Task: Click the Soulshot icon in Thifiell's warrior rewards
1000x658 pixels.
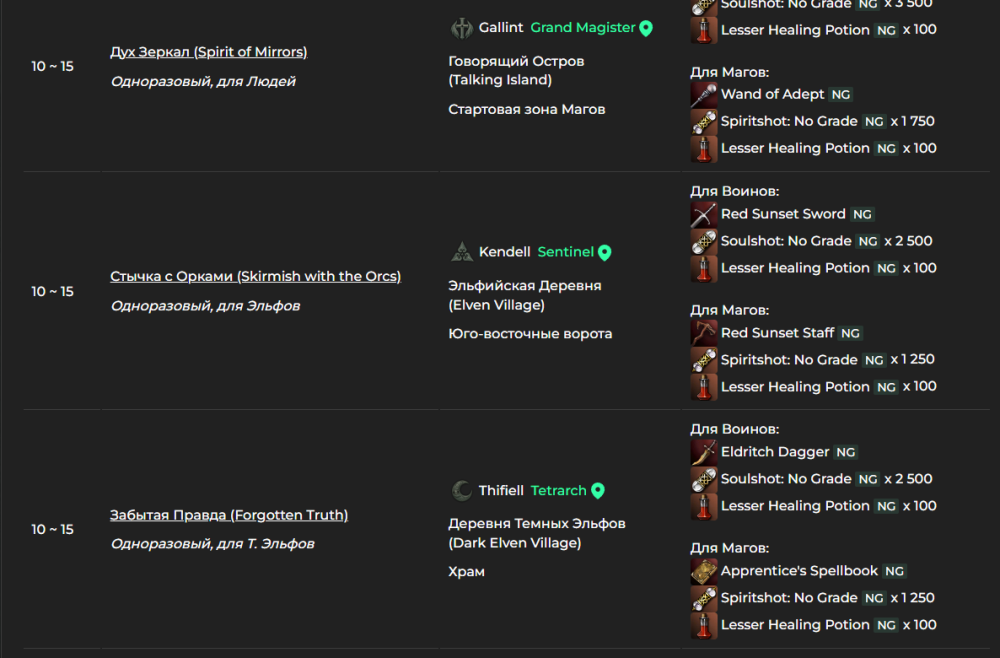Action: [x=704, y=479]
